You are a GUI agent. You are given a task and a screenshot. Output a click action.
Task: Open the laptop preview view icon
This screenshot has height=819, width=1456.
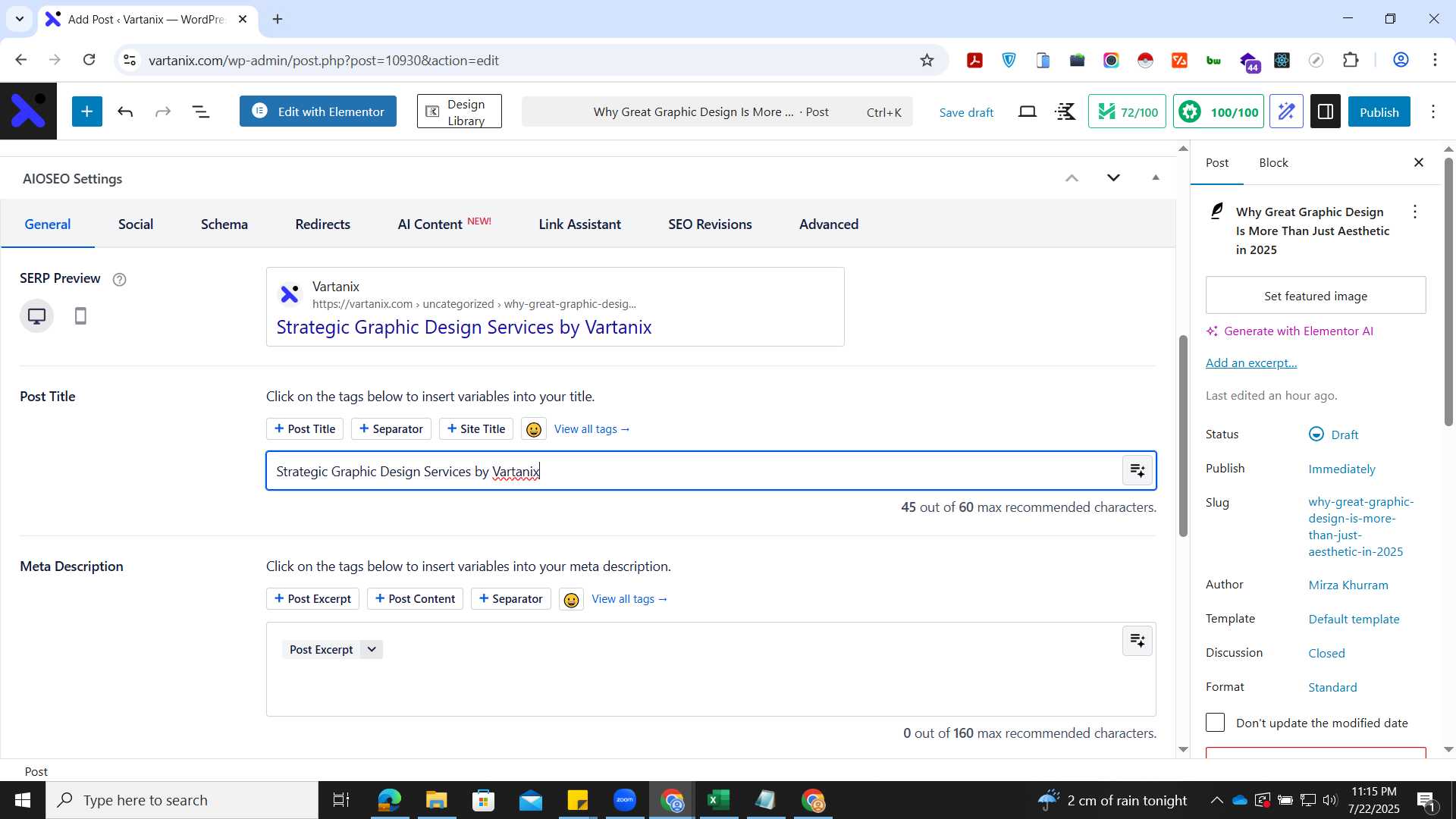tap(1028, 112)
